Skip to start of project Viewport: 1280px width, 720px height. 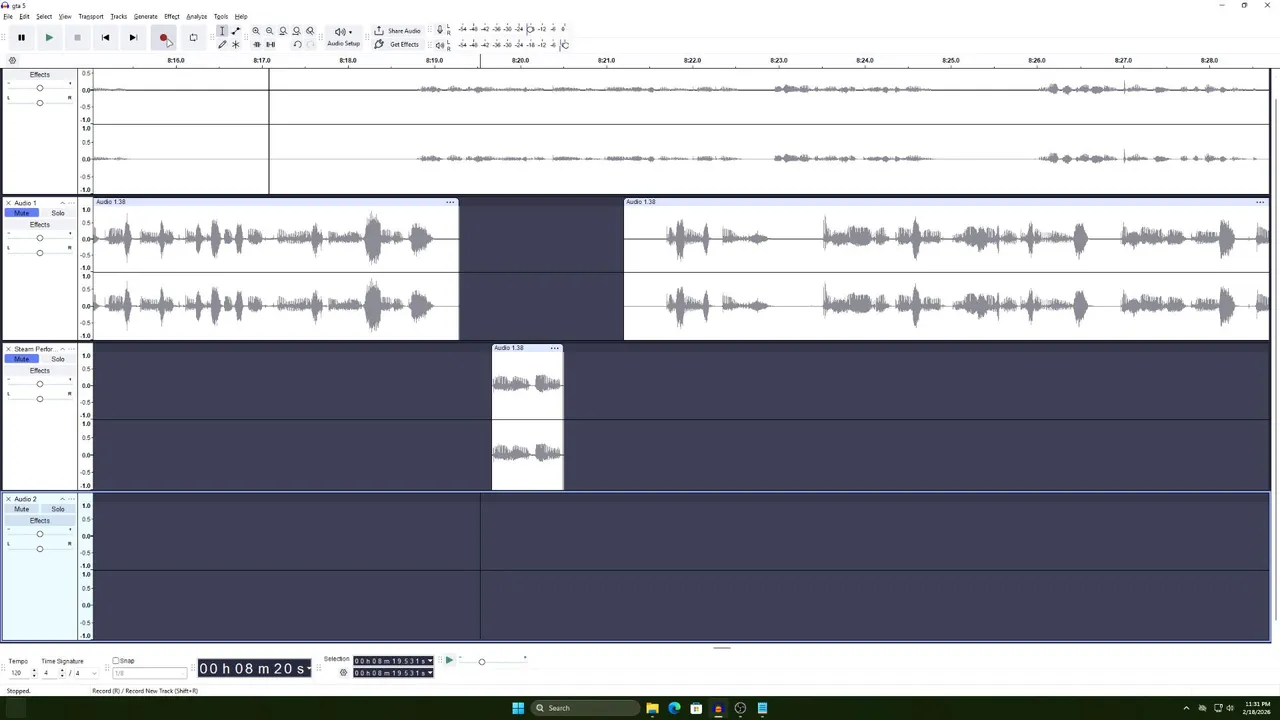tap(105, 38)
